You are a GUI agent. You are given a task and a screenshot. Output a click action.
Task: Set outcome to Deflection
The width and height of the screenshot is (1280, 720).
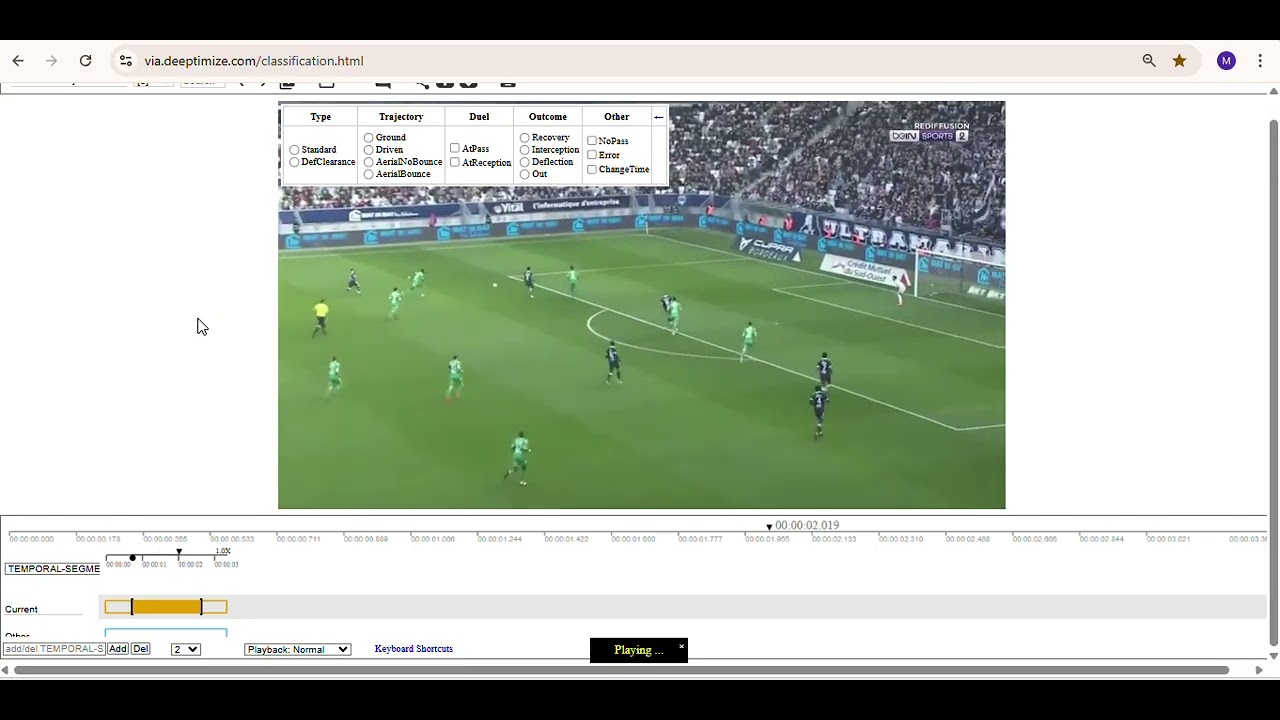pyautogui.click(x=524, y=162)
